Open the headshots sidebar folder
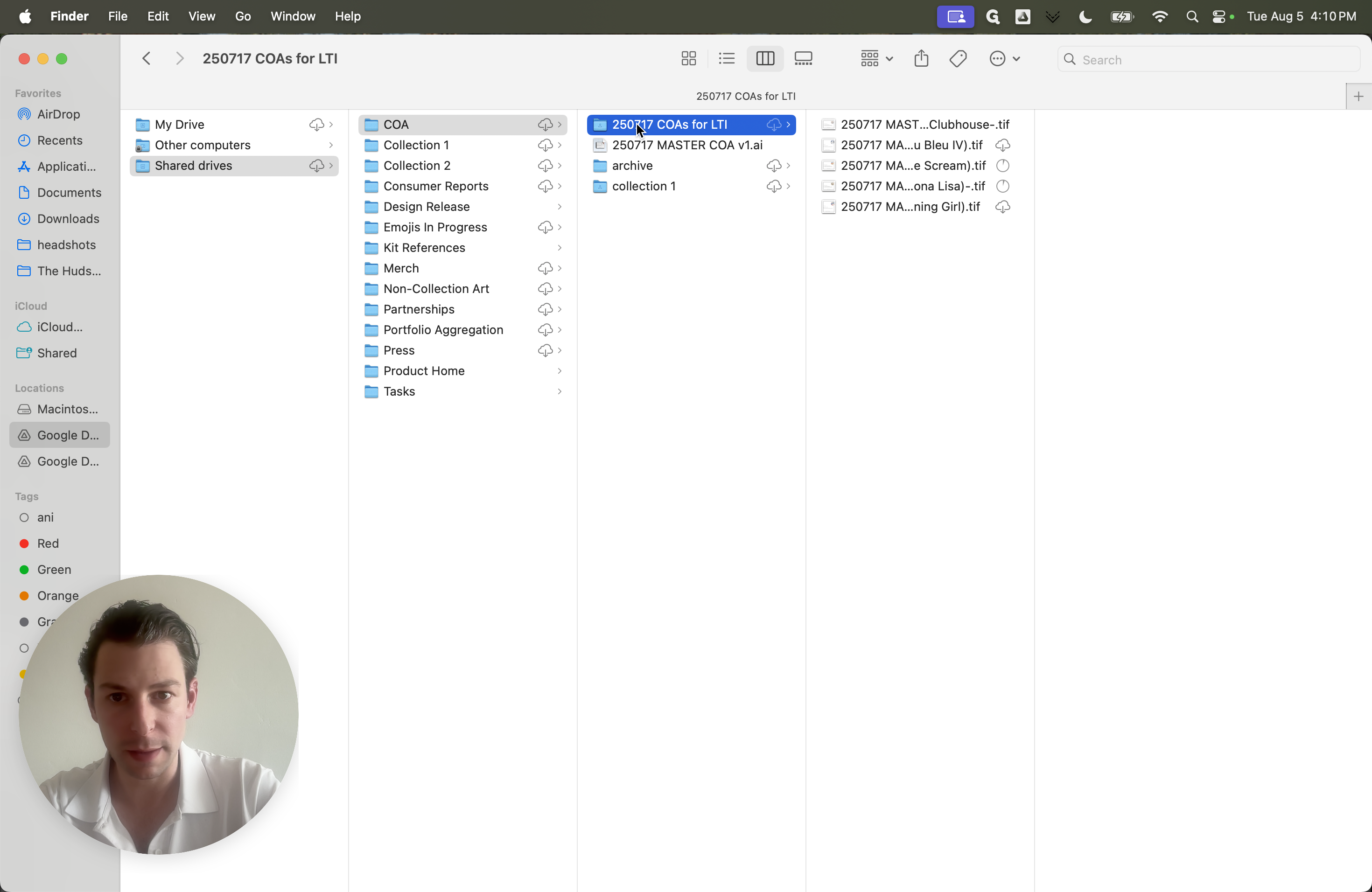 click(59, 245)
